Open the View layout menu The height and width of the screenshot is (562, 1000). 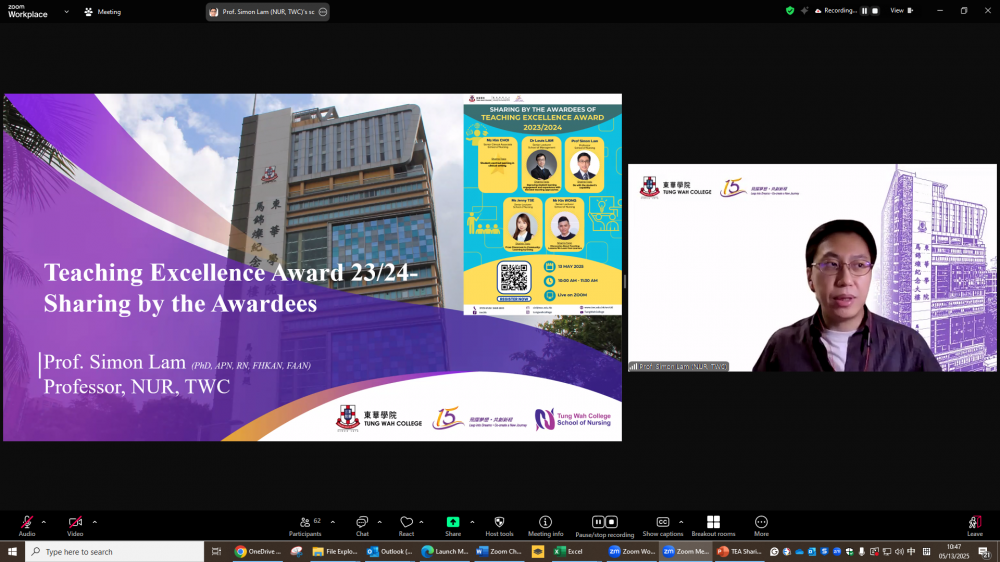click(x=902, y=10)
